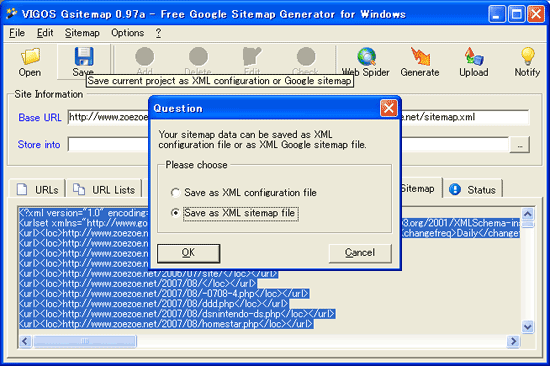550x366 pixels.
Task: Close the VIGOS Gsitemap window
Action: (536, 14)
